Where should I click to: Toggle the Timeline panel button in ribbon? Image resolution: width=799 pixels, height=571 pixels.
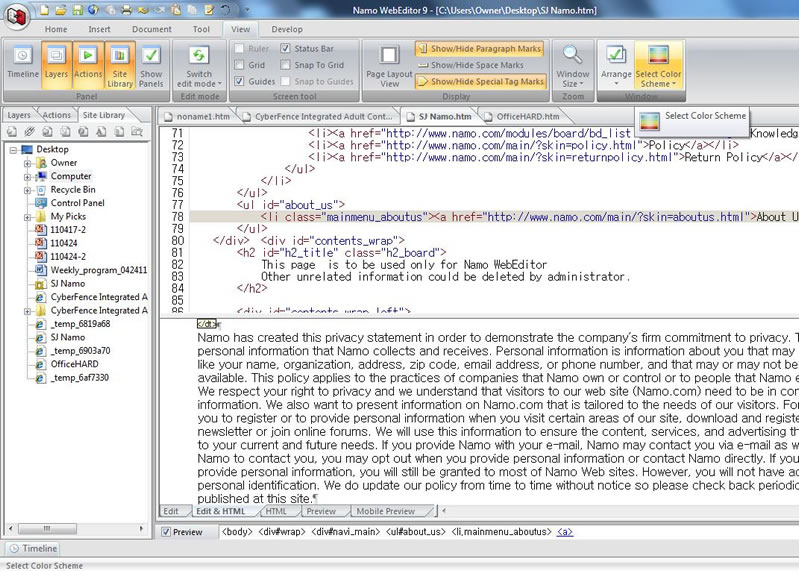[x=23, y=64]
